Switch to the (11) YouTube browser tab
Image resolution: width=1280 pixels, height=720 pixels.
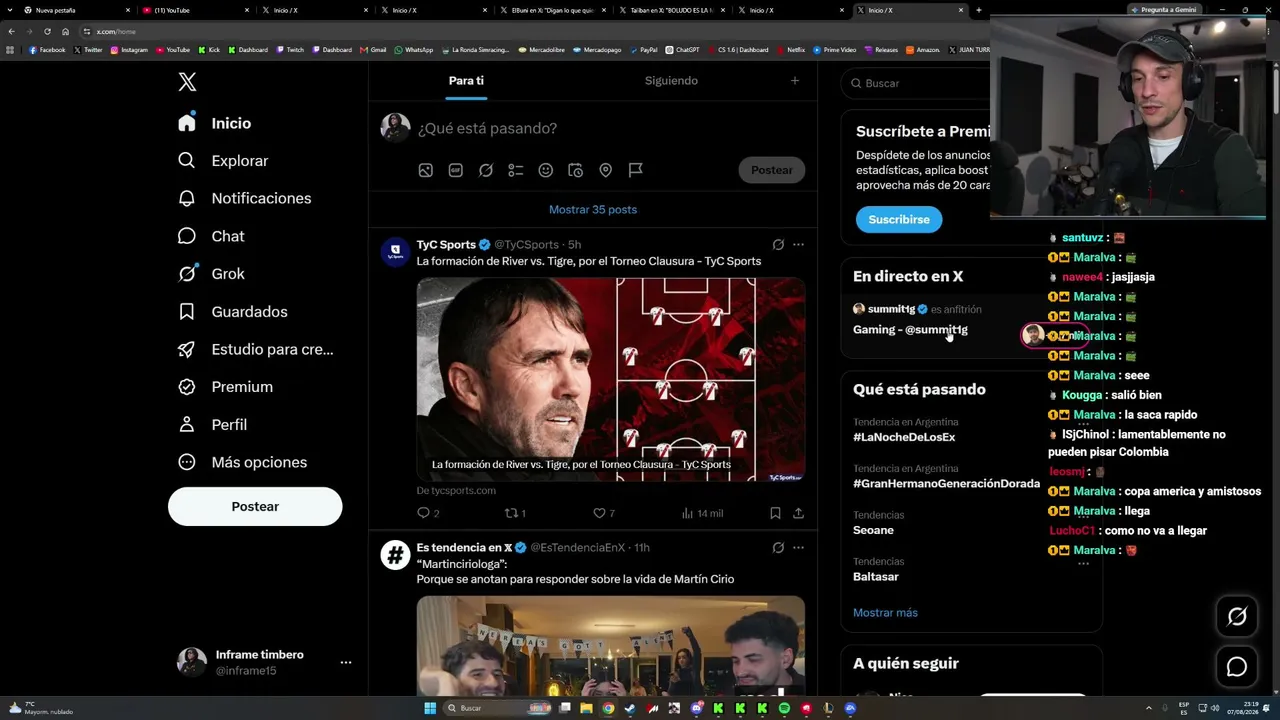194,10
